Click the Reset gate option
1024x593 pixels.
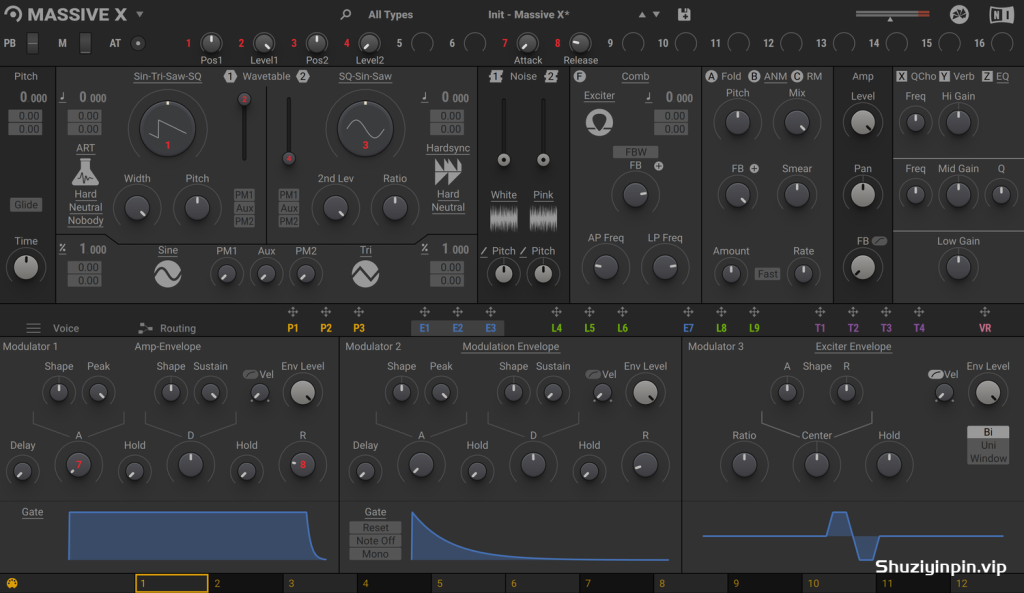click(376, 528)
